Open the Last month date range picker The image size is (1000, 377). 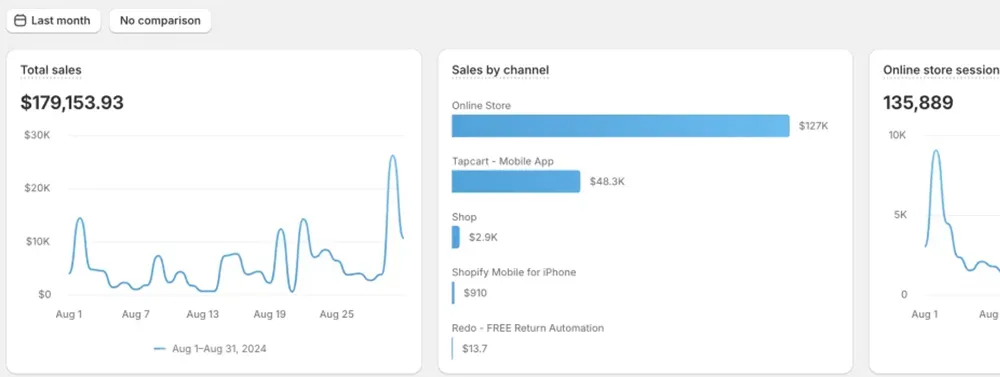54,20
